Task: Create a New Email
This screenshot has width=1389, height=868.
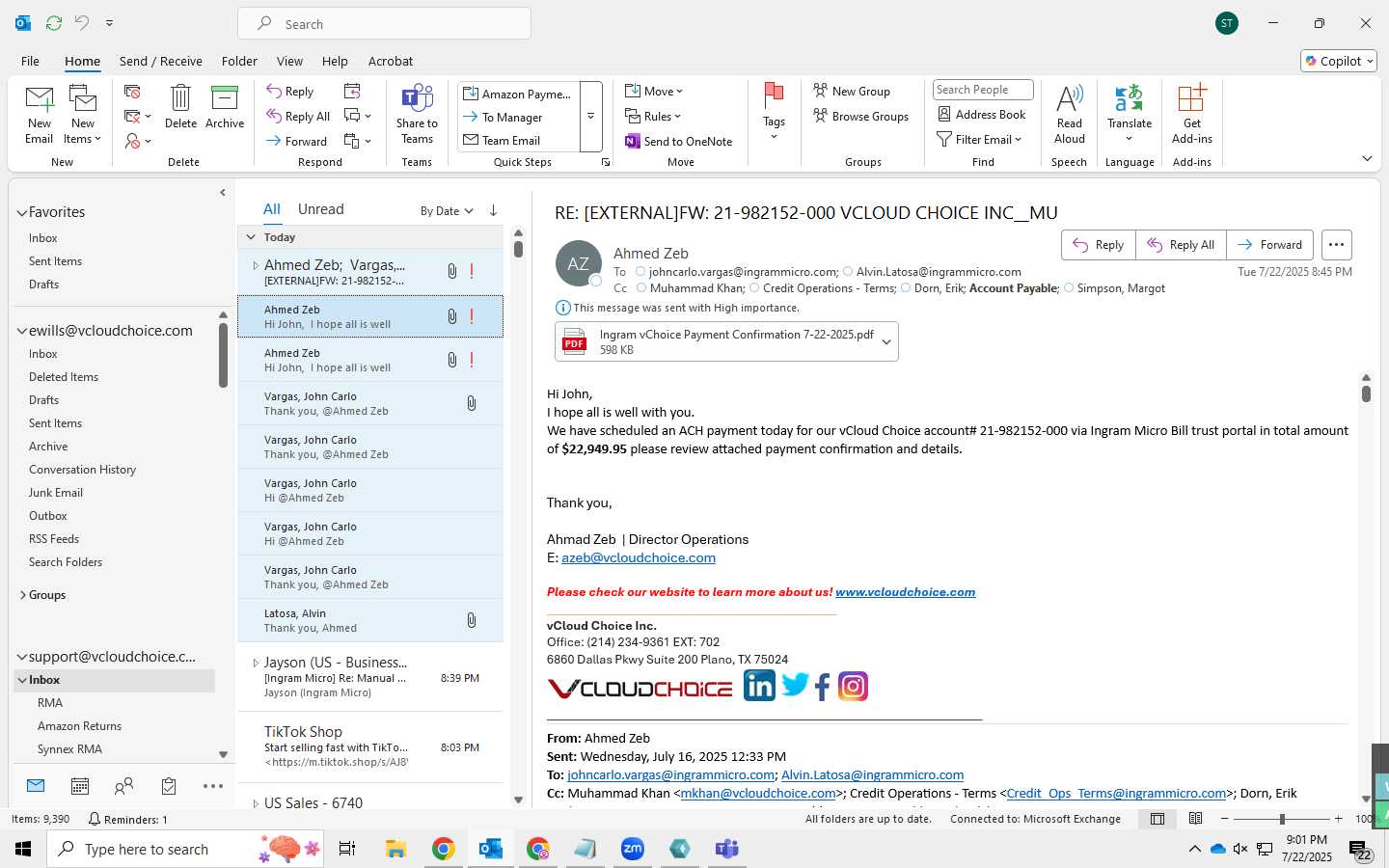Action: tap(40, 115)
